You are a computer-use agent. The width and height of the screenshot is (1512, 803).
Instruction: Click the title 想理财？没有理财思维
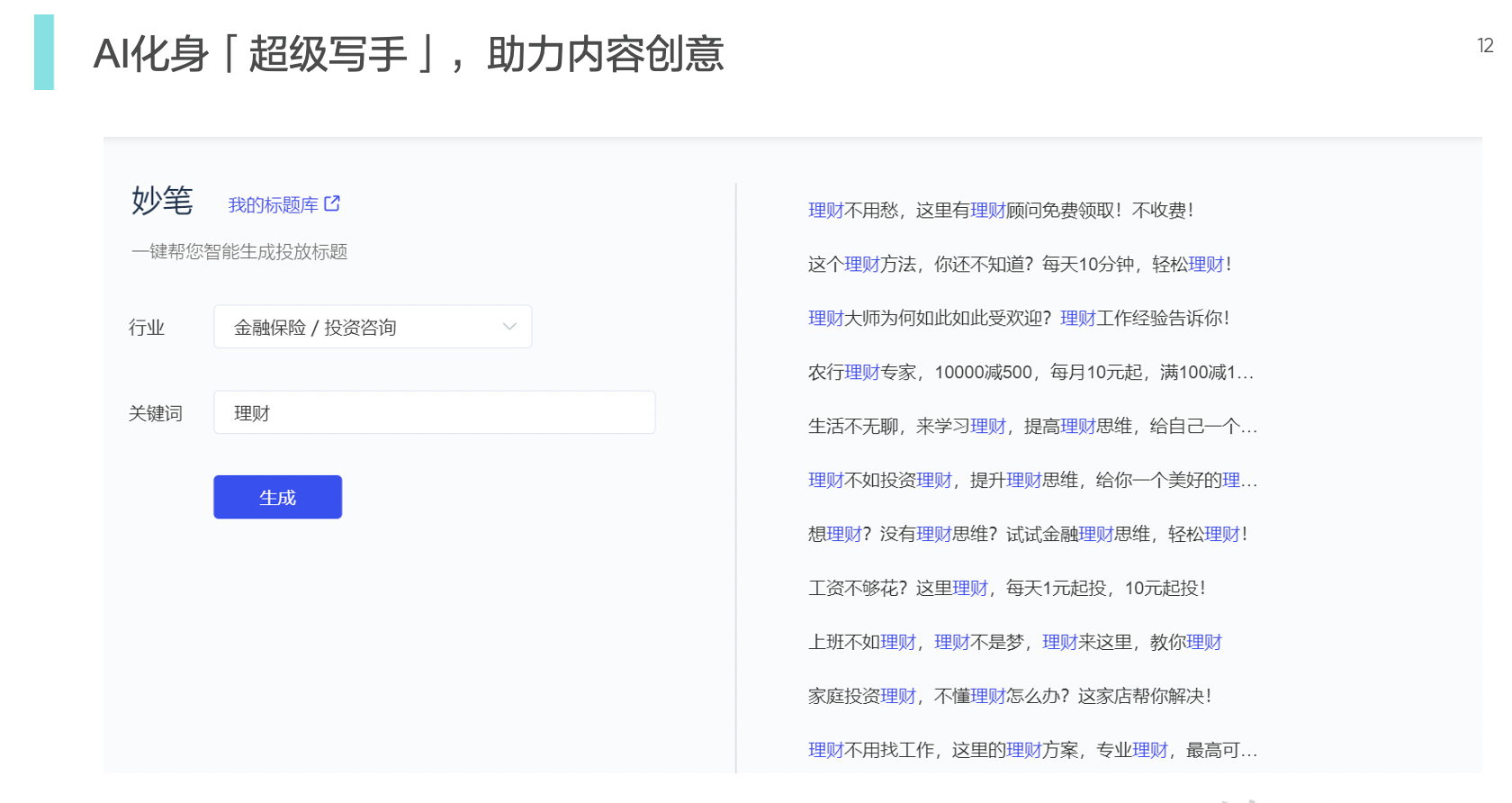click(1027, 535)
